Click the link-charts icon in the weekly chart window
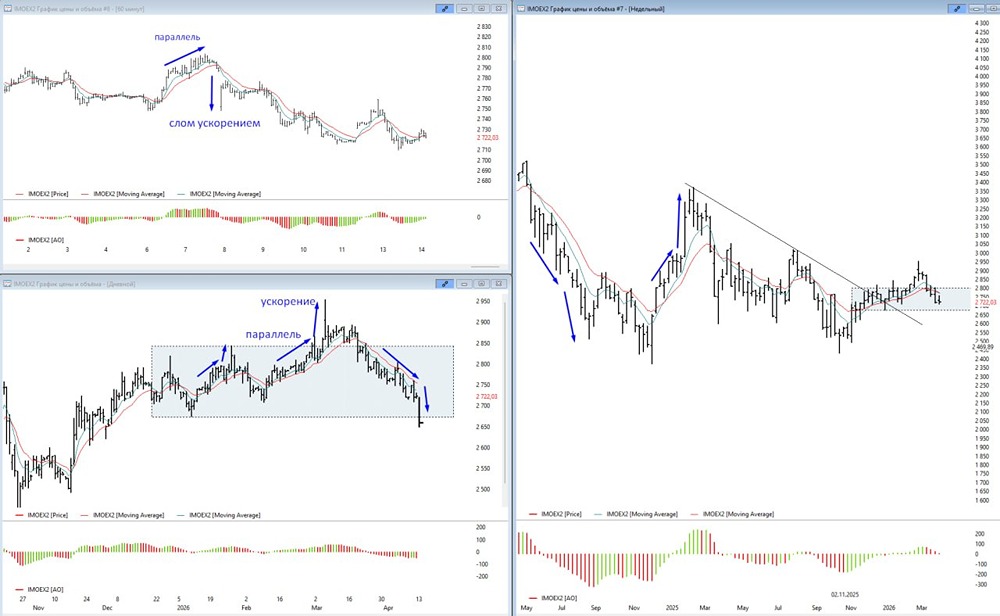 [x=957, y=9]
